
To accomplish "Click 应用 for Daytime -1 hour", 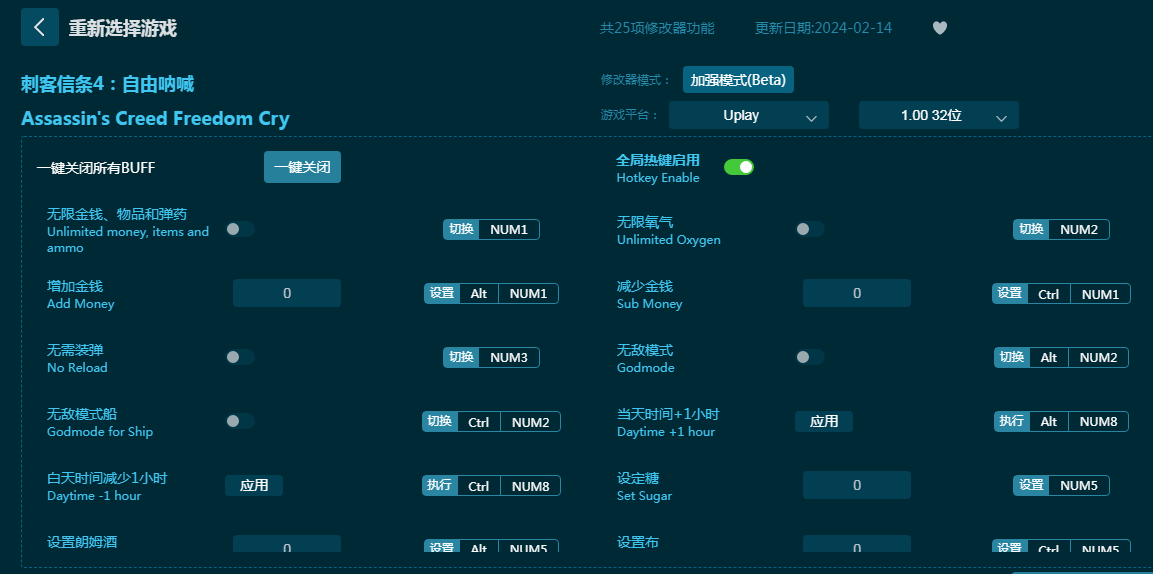I will (254, 485).
